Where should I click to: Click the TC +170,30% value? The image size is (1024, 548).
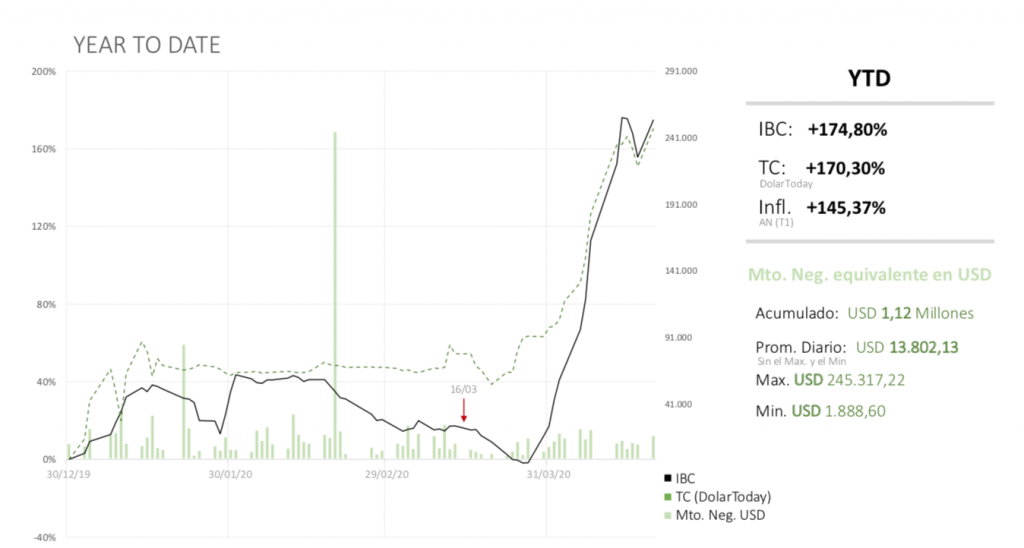click(845, 168)
